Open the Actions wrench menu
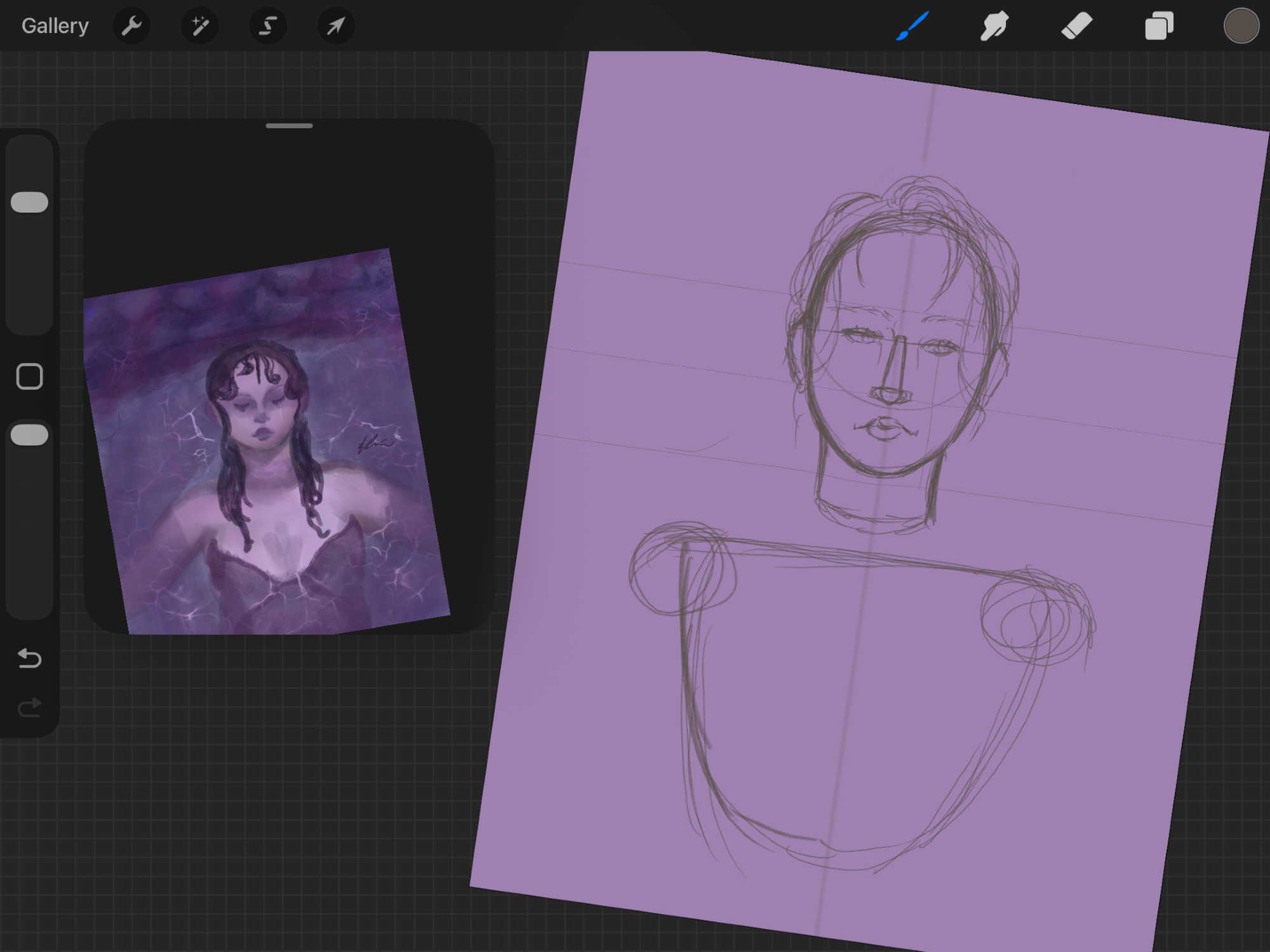This screenshot has height=952, width=1270. (131, 26)
